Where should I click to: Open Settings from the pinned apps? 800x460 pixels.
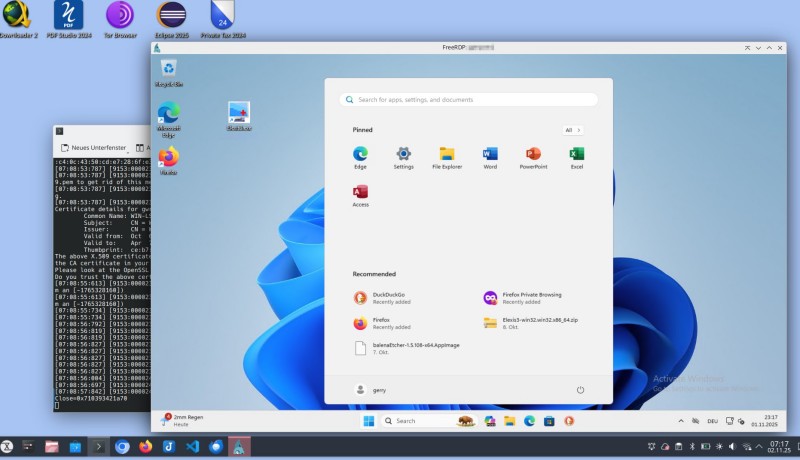[x=403, y=158]
